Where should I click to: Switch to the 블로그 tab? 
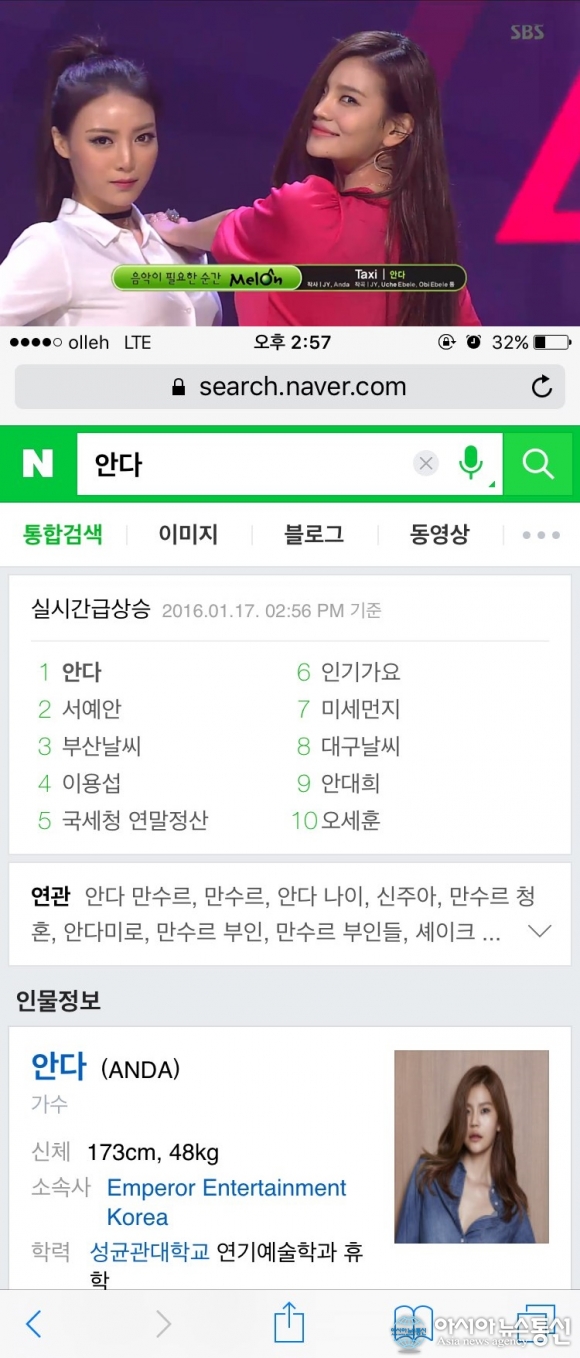[314, 534]
